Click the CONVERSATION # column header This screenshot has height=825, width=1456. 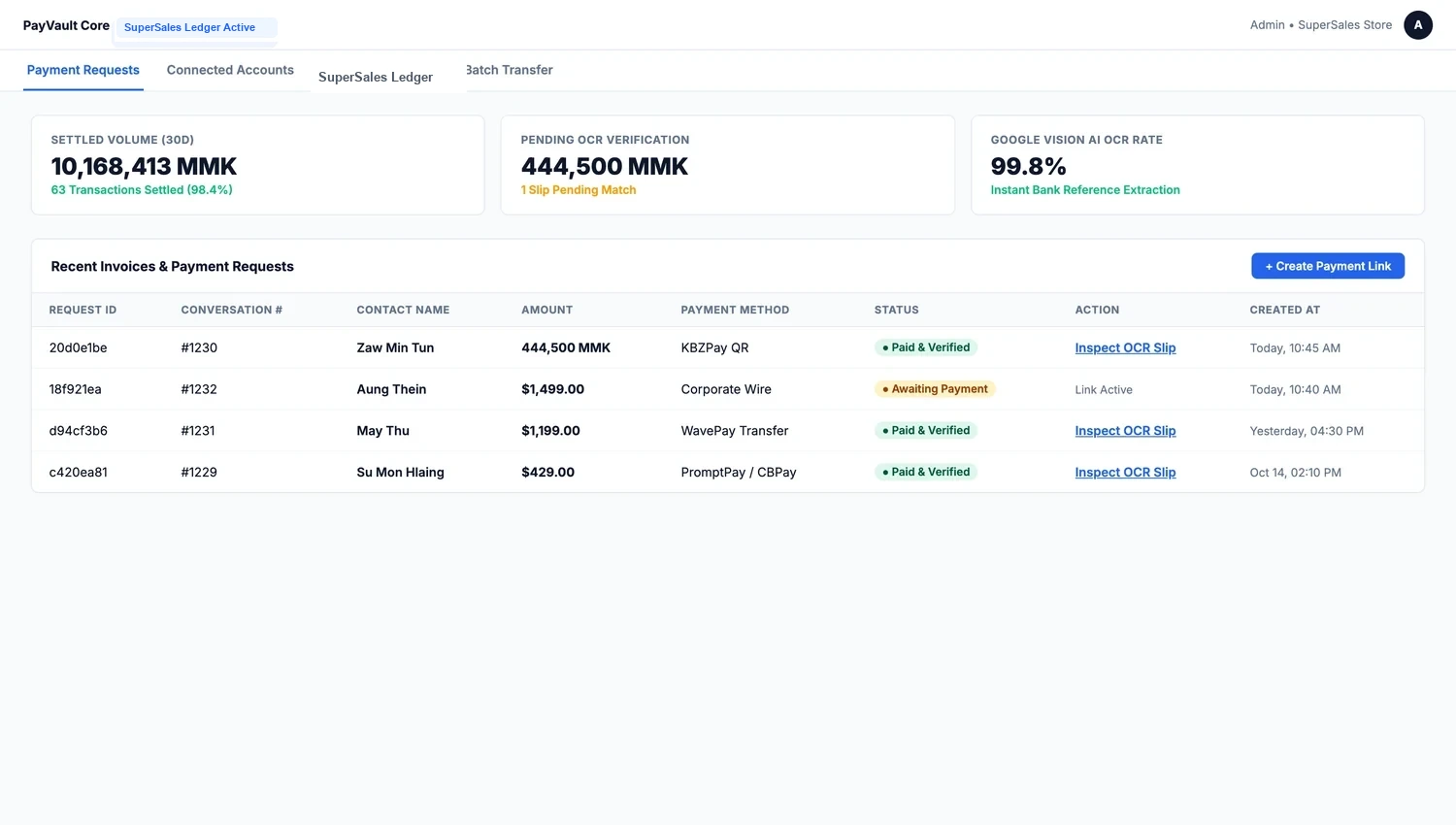(x=231, y=311)
